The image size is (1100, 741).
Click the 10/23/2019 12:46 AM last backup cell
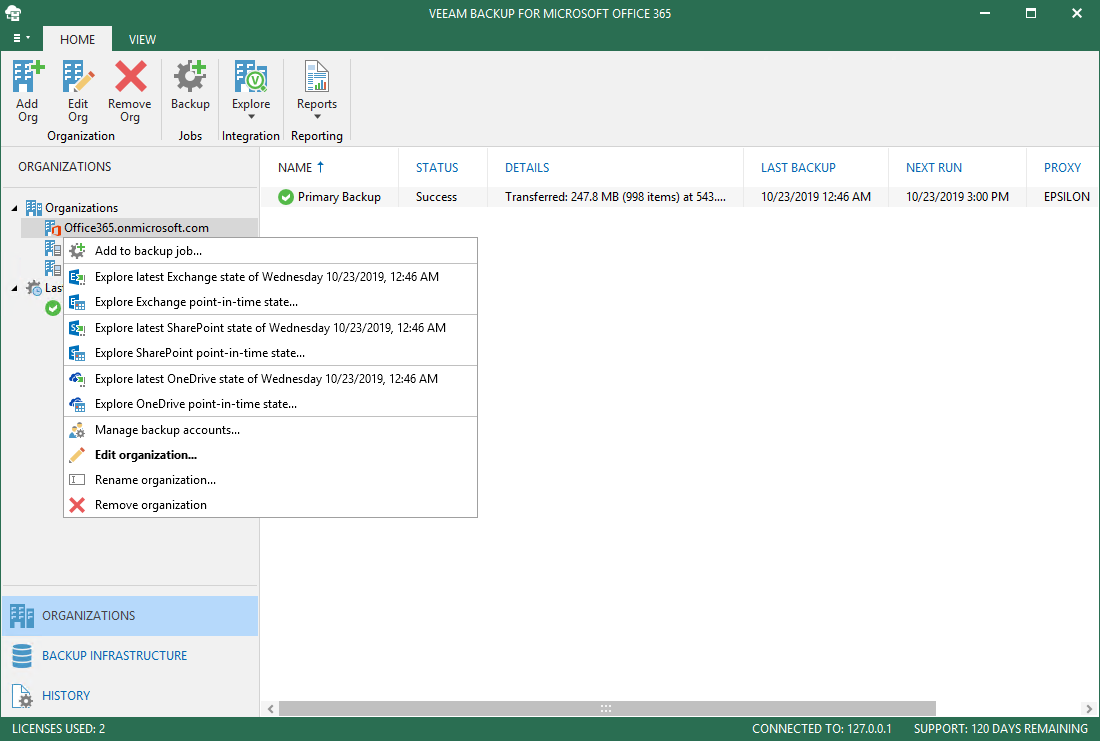click(x=816, y=197)
